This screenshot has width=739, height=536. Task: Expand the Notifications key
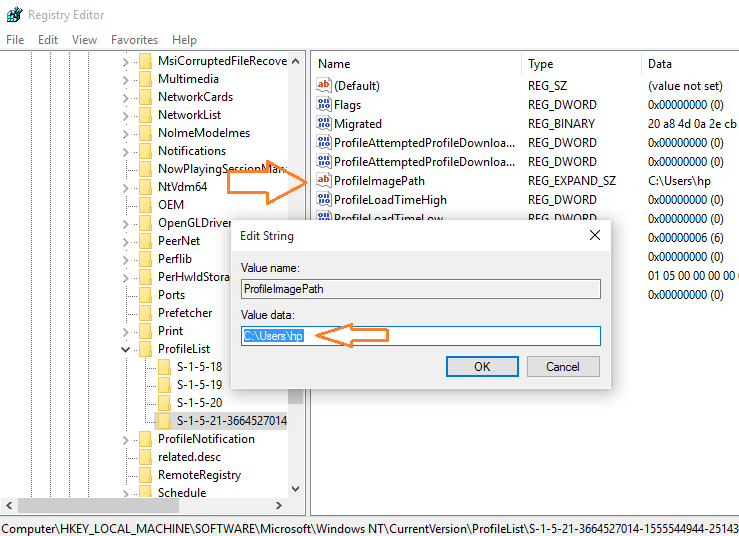(x=125, y=152)
